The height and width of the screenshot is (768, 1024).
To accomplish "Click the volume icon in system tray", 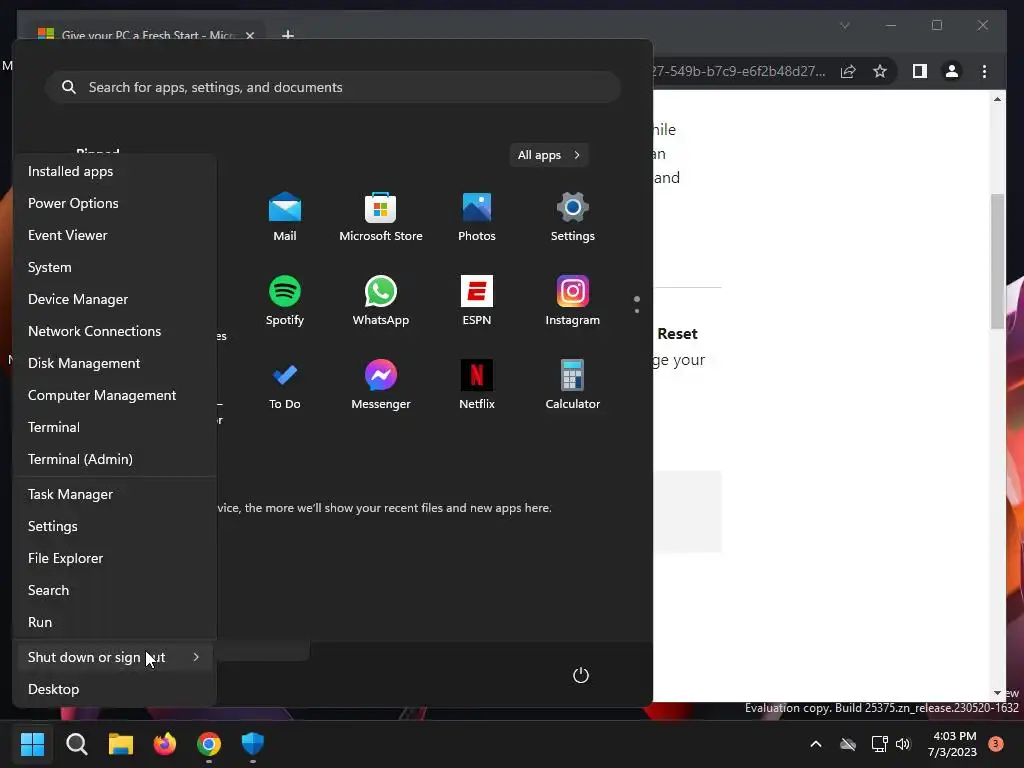I will (x=903, y=744).
